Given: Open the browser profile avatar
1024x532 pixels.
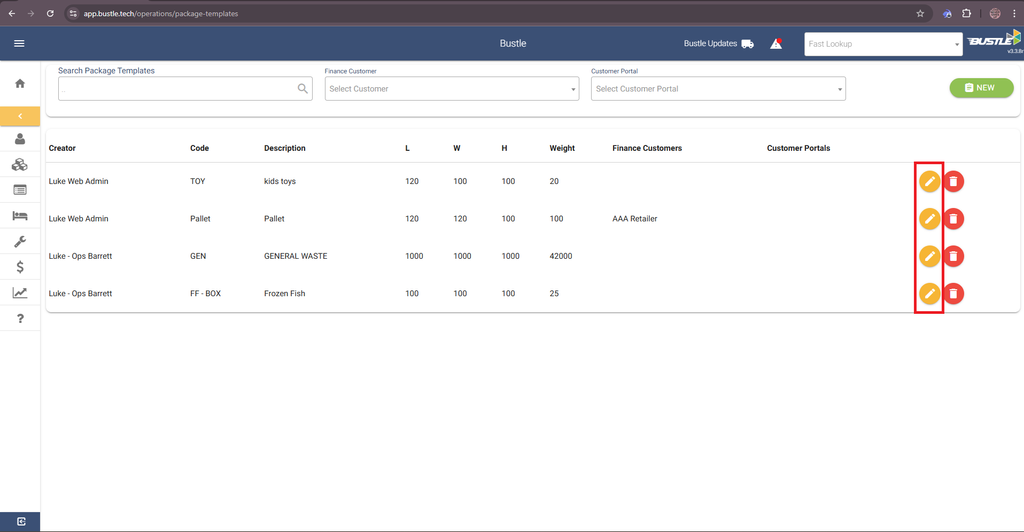Looking at the screenshot, I should (995, 13).
